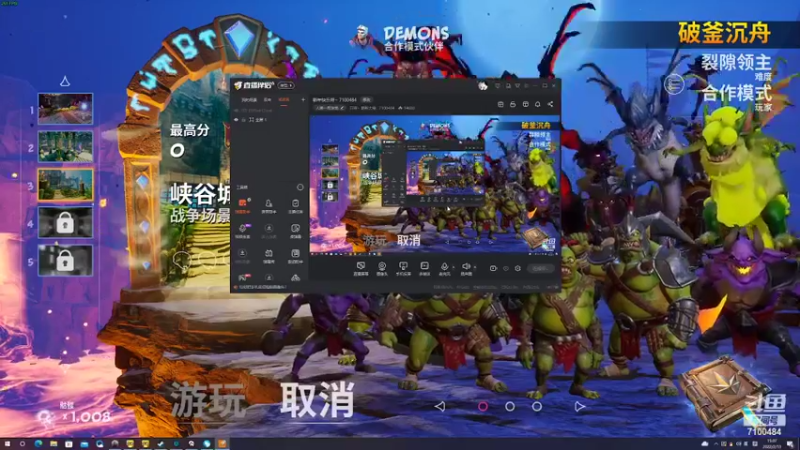Screen dimensions: 800x450
Task: Open the user avatar in app title bar
Action: [x=483, y=86]
